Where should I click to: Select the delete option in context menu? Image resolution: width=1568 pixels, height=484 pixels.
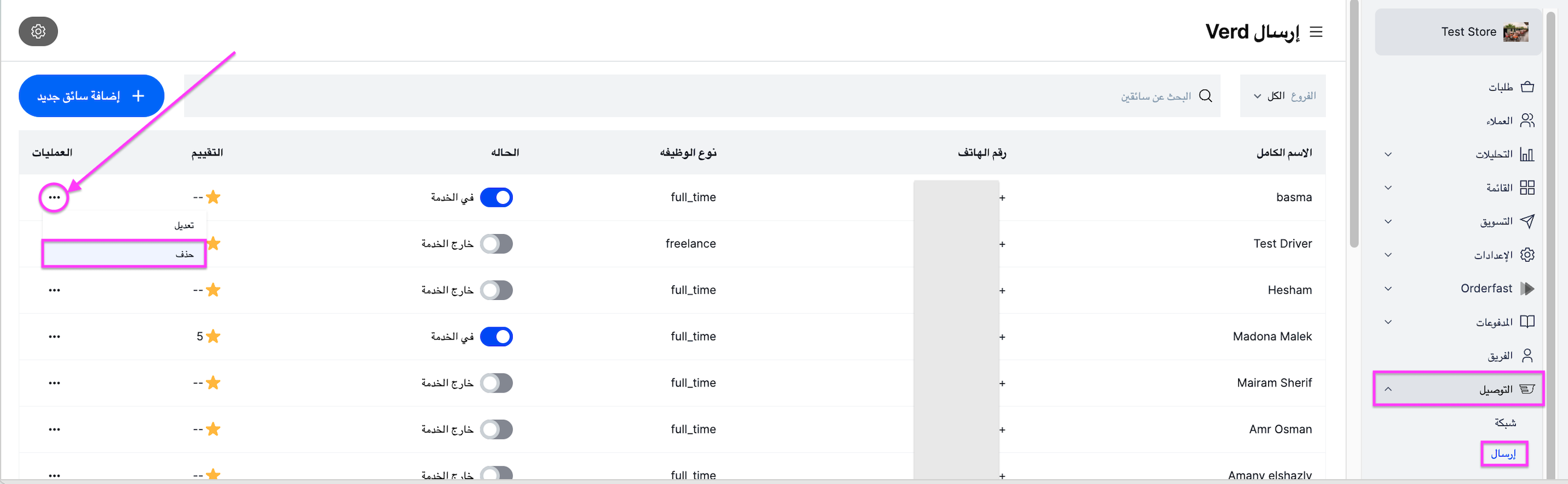coord(124,254)
